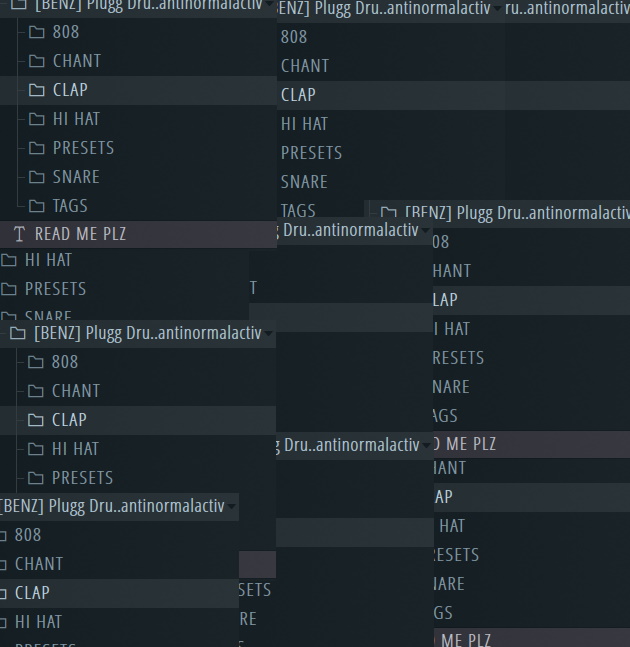This screenshot has width=630, height=647.
Task: Select the TAGS folder label
Action: coord(70,206)
